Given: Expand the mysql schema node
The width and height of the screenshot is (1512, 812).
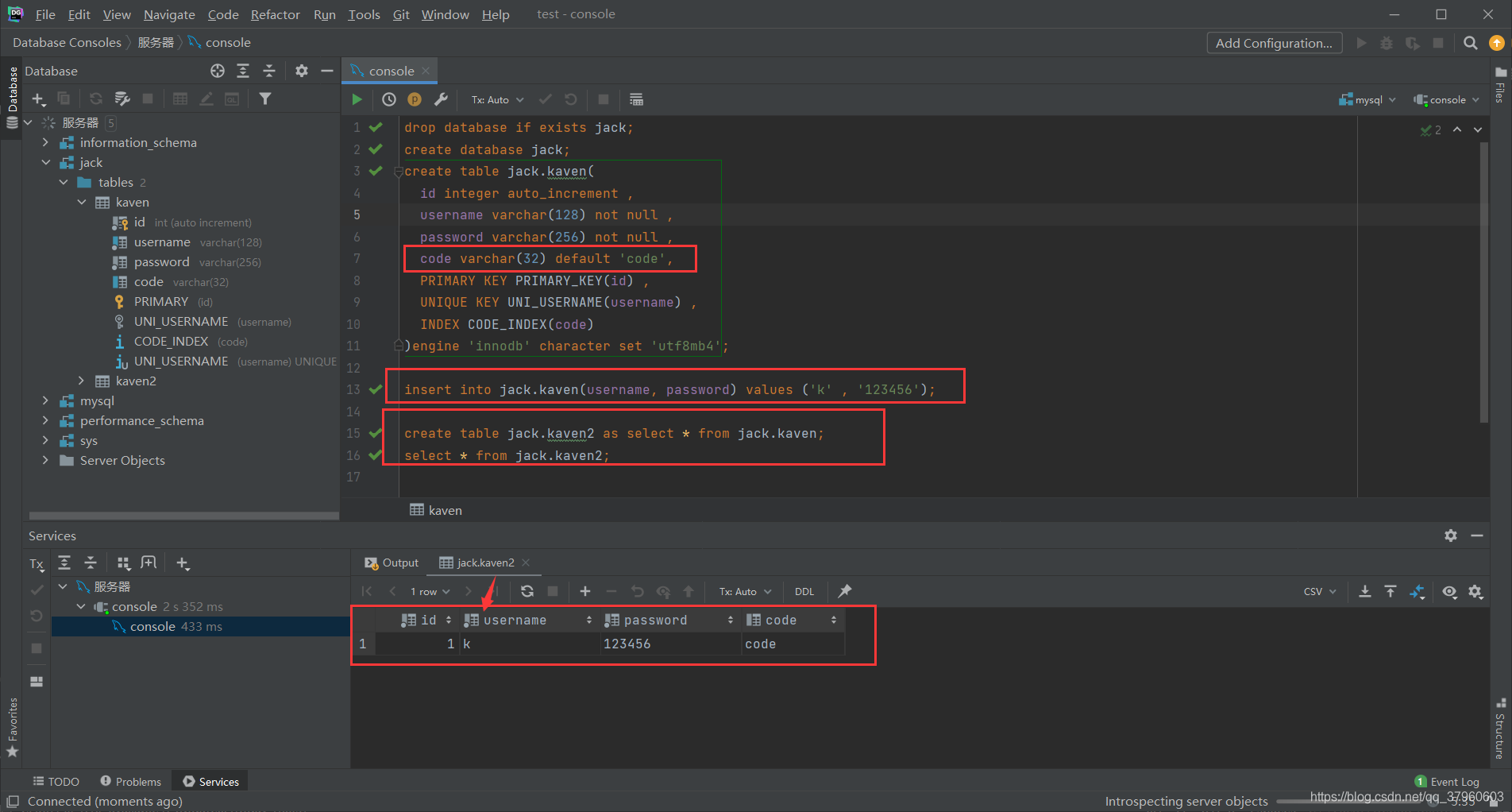Looking at the screenshot, I should click(x=46, y=400).
